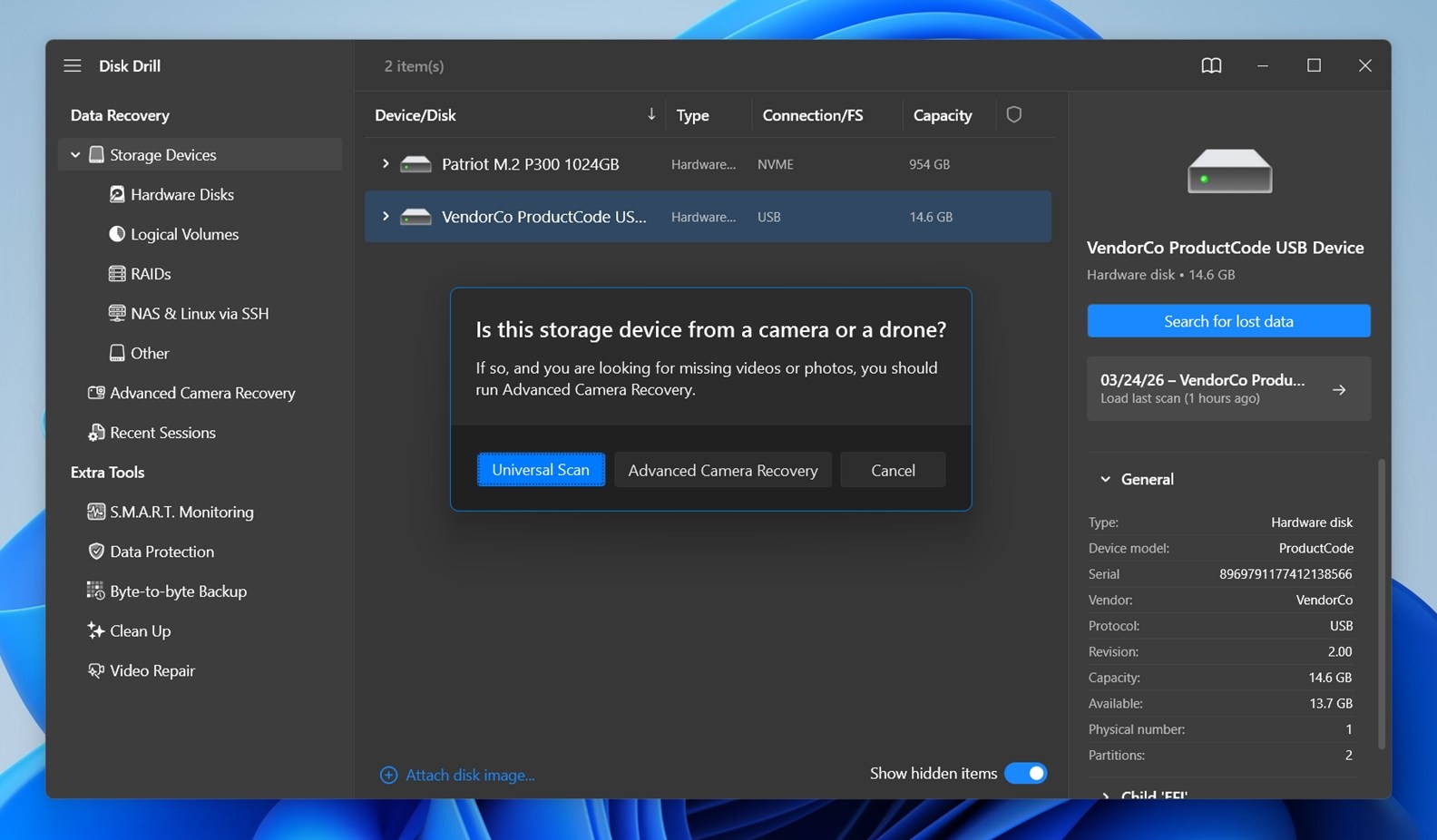Select Other under Storage Devices
Screen dimensions: 1437x840
click(150, 353)
